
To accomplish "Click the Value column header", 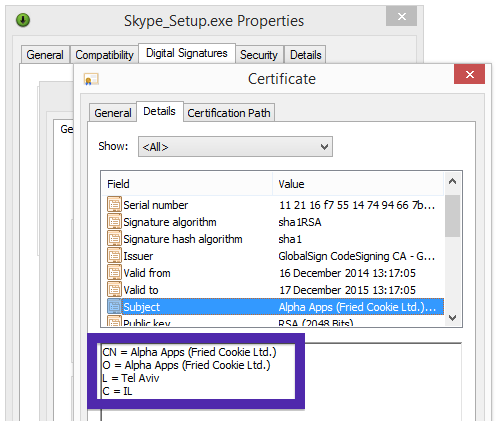I will coord(358,184).
